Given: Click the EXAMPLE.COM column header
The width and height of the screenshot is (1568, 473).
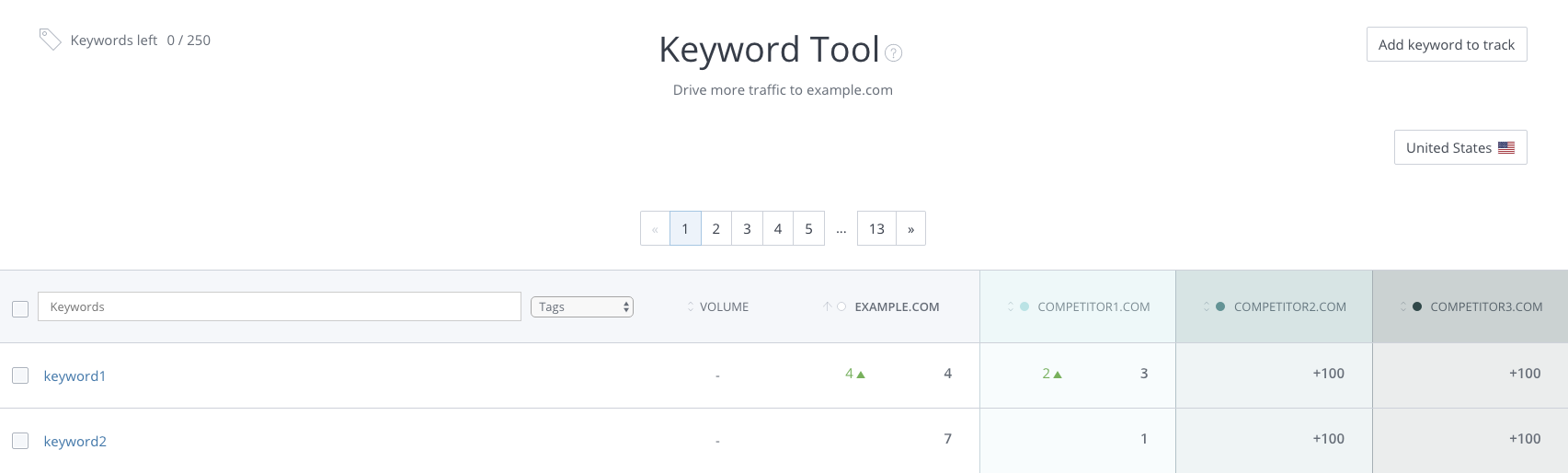Looking at the screenshot, I should pyautogui.click(x=897, y=307).
